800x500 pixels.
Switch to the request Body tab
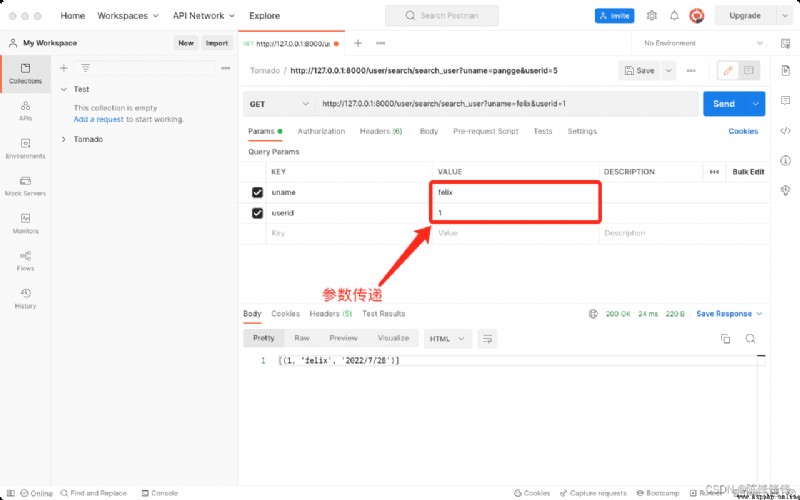pos(429,132)
